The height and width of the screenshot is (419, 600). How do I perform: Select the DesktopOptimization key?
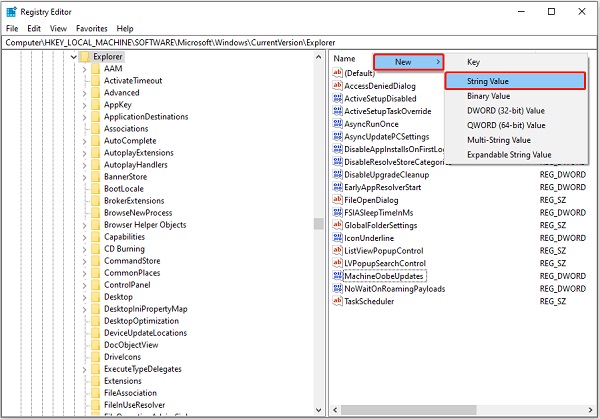pos(141,321)
